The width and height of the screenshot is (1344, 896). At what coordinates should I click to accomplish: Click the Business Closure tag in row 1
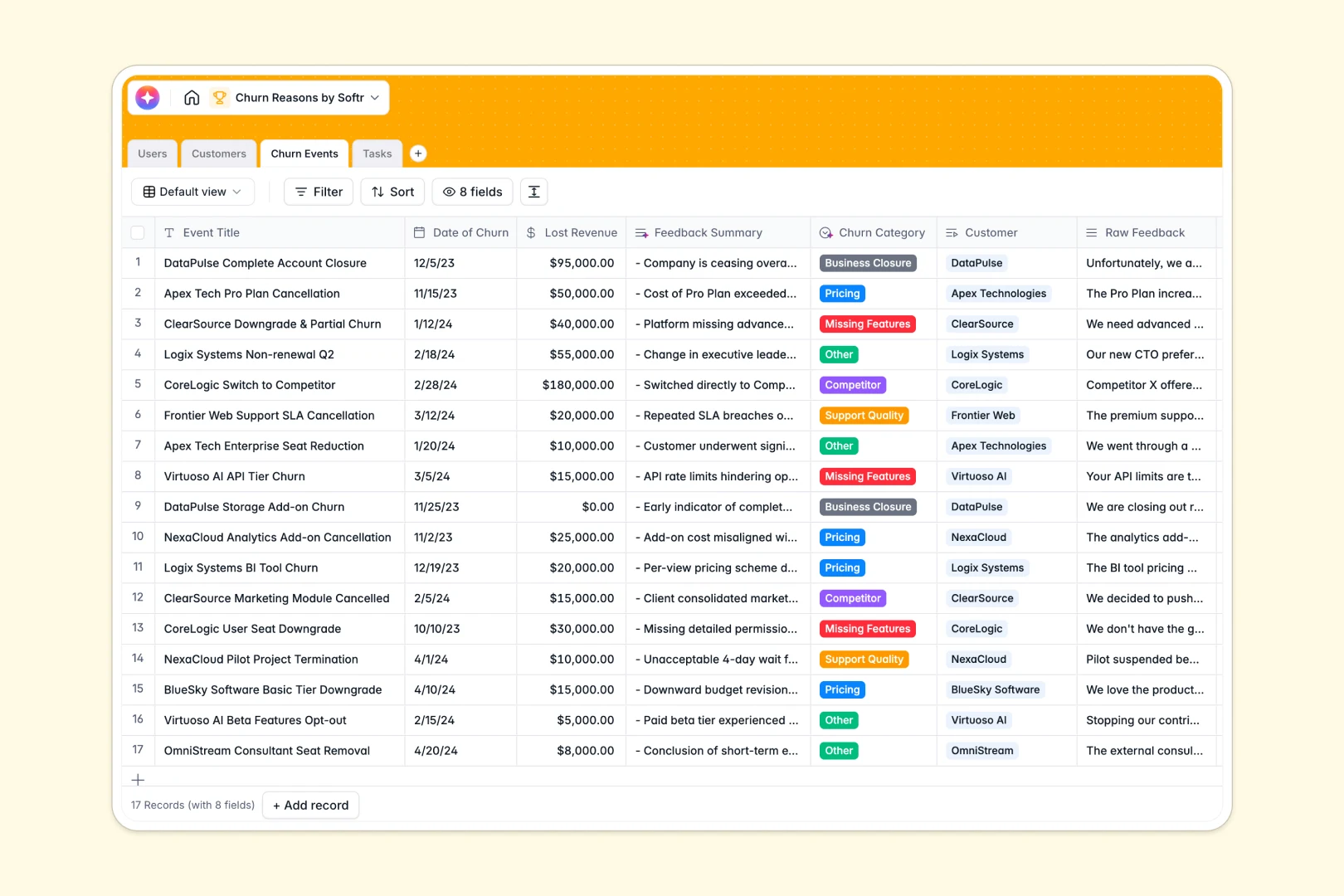(x=868, y=263)
